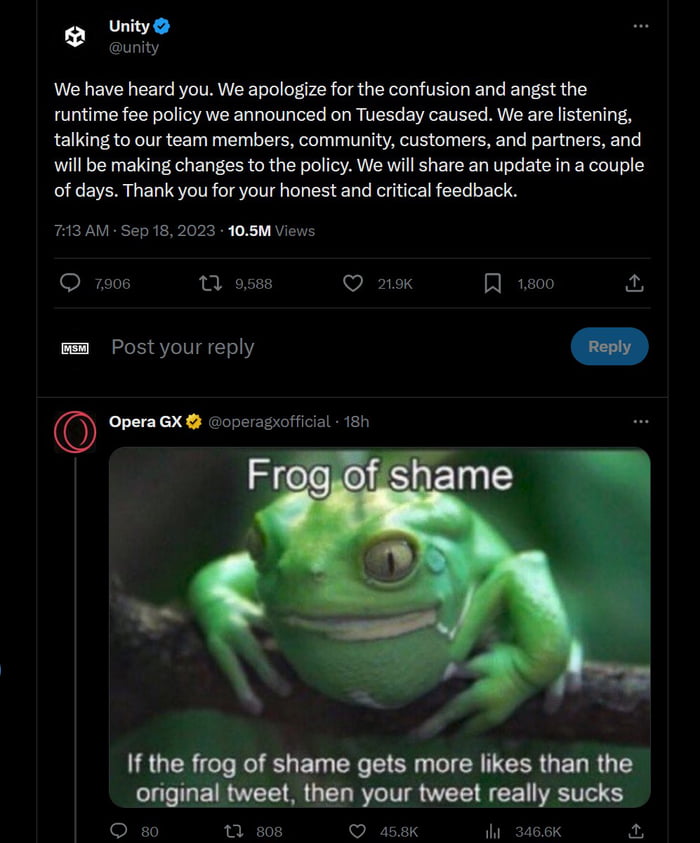Click the Post your reply field

coord(182,346)
